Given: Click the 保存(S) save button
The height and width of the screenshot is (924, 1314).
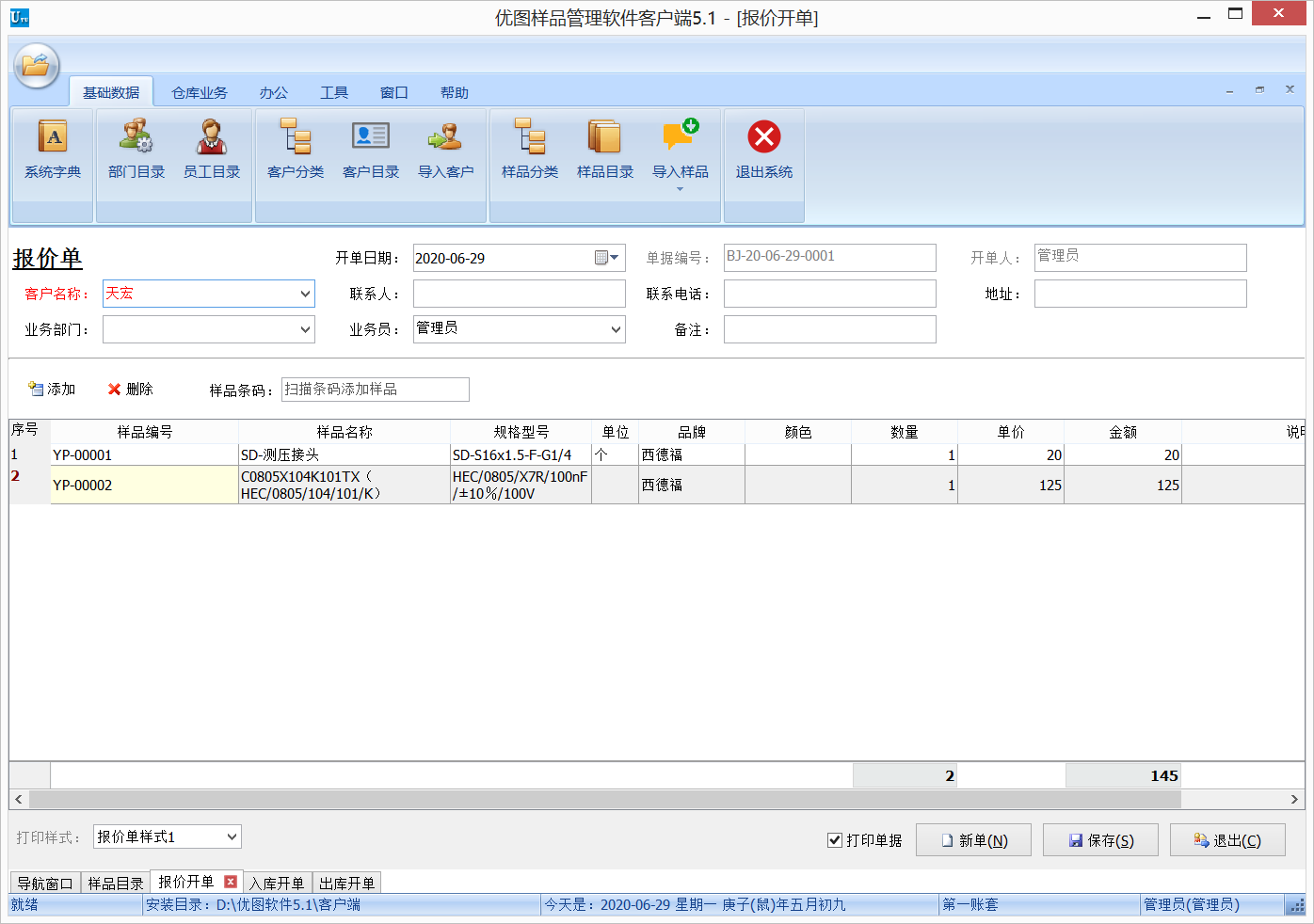Looking at the screenshot, I should (1099, 839).
